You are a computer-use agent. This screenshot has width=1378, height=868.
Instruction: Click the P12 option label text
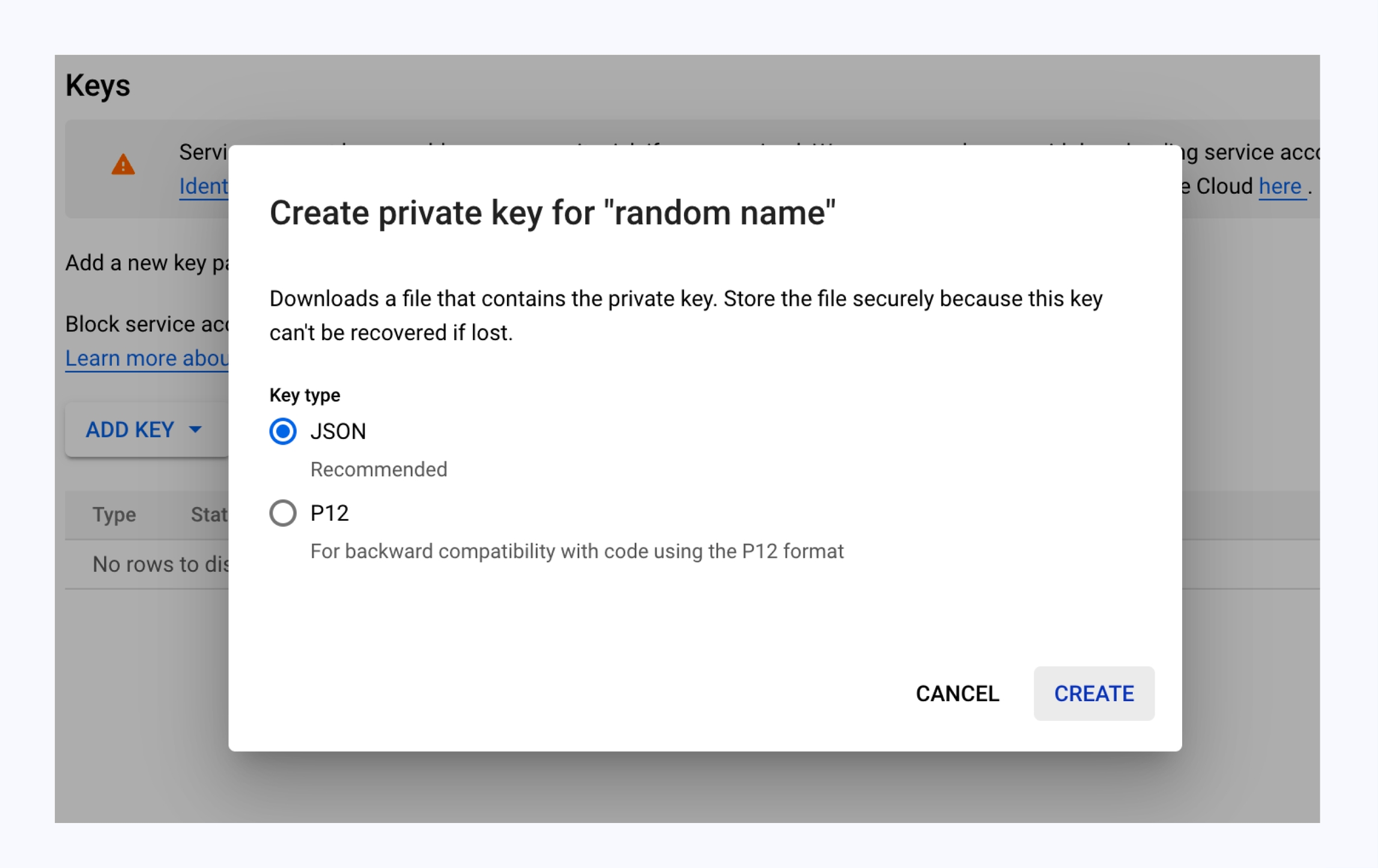[x=329, y=513]
